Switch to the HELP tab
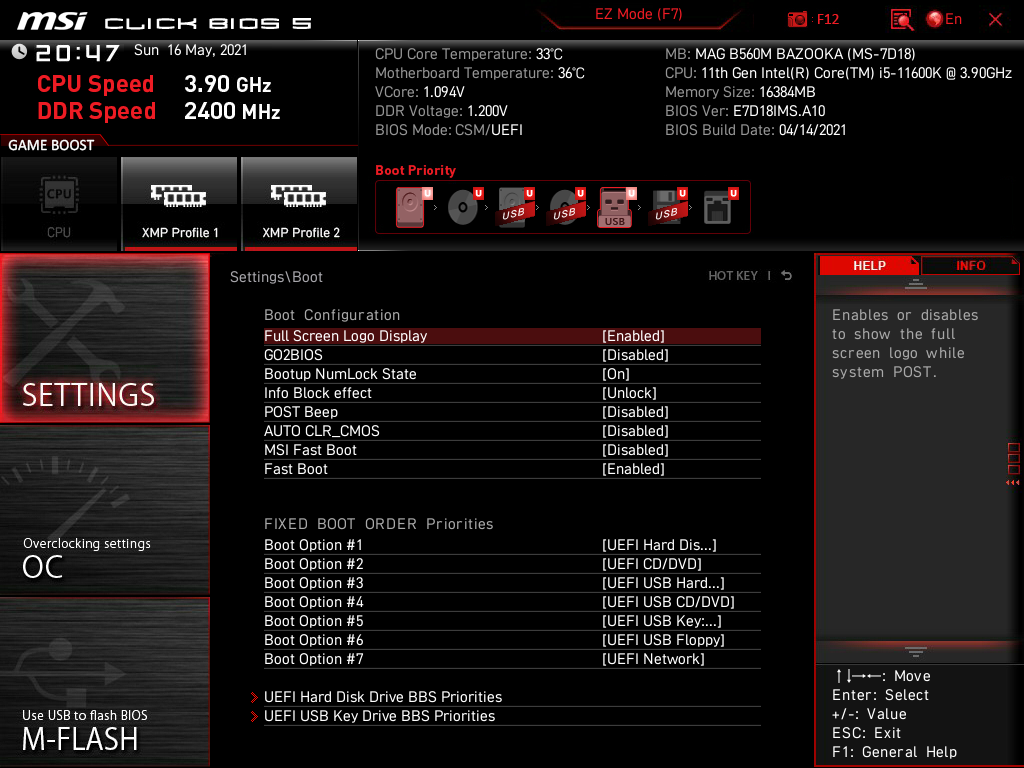Viewport: 1024px width, 768px height. (869, 265)
